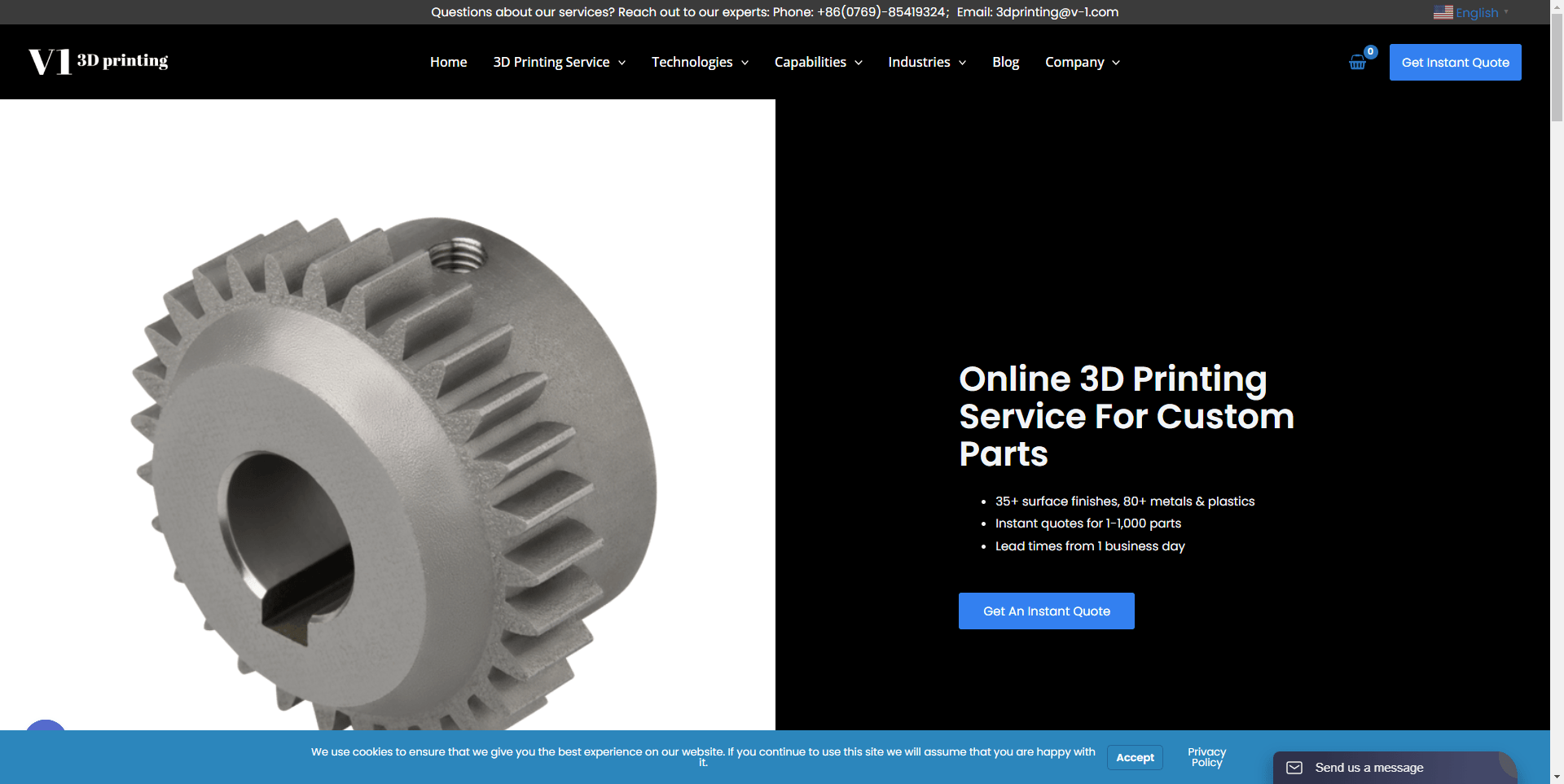Click the V1 3D printing logo
This screenshot has width=1564, height=784.
[x=98, y=61]
